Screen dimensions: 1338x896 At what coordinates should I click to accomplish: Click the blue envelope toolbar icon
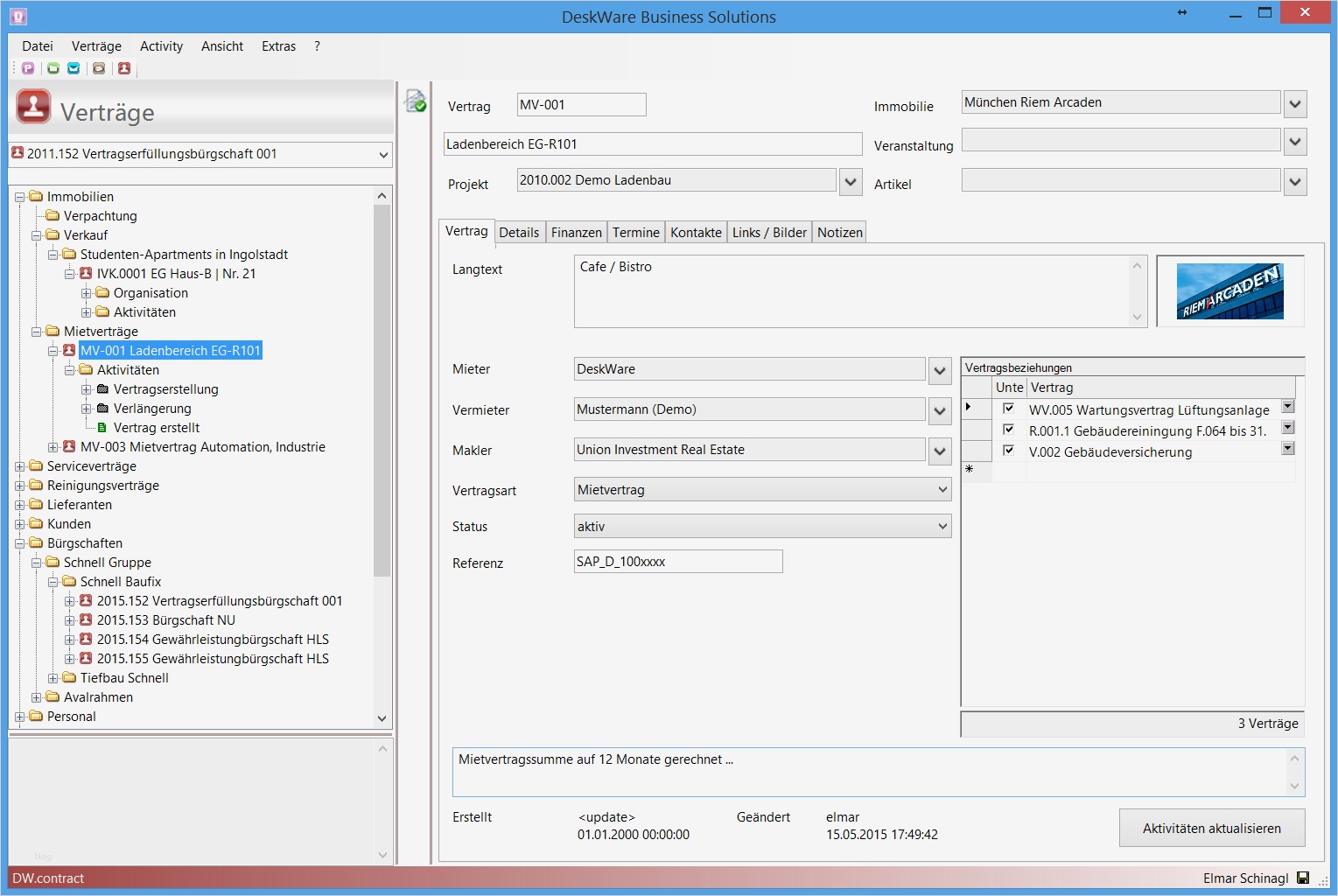[74, 68]
